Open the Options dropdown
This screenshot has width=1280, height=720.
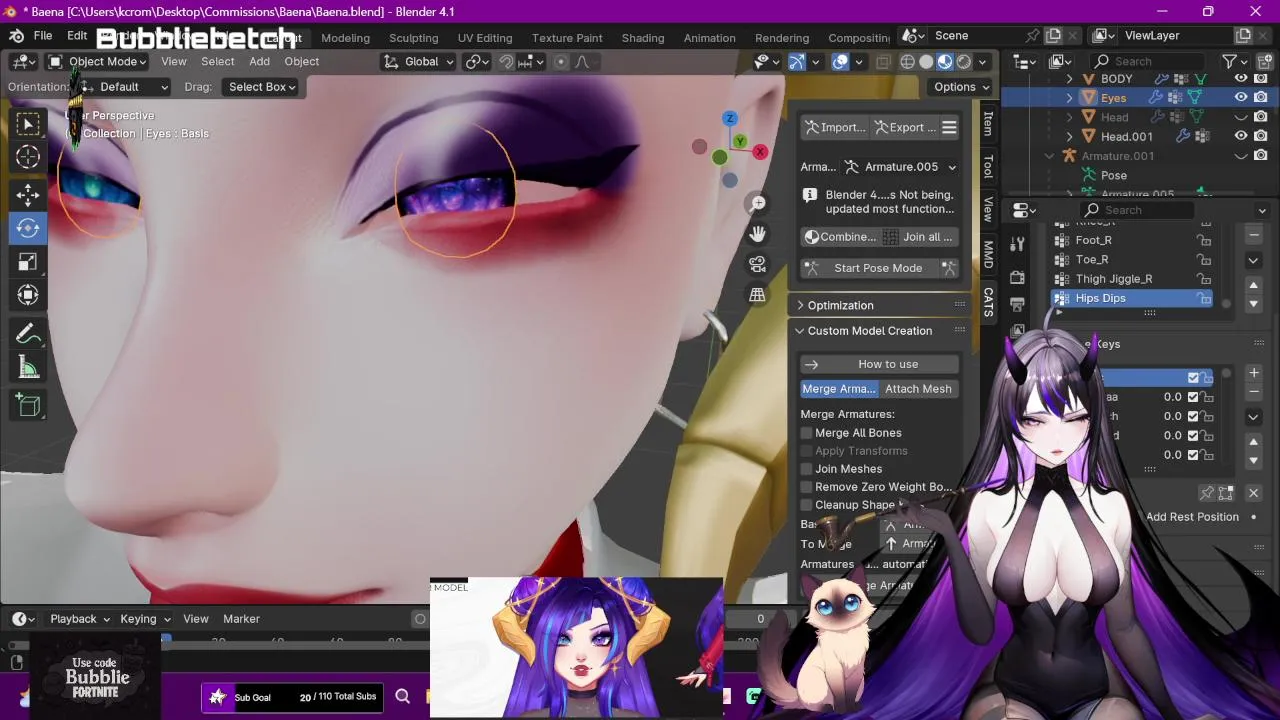961,87
